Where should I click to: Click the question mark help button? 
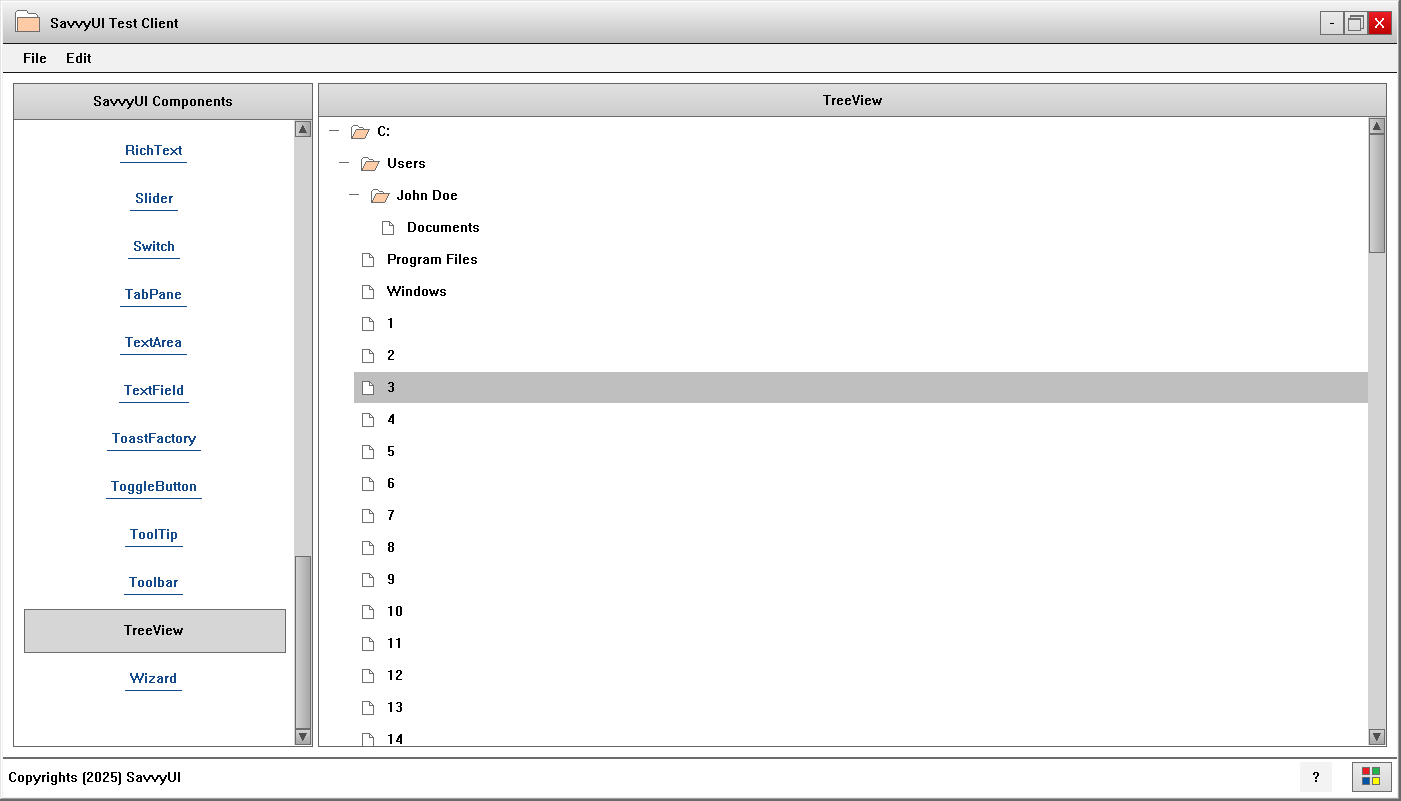[1315, 777]
